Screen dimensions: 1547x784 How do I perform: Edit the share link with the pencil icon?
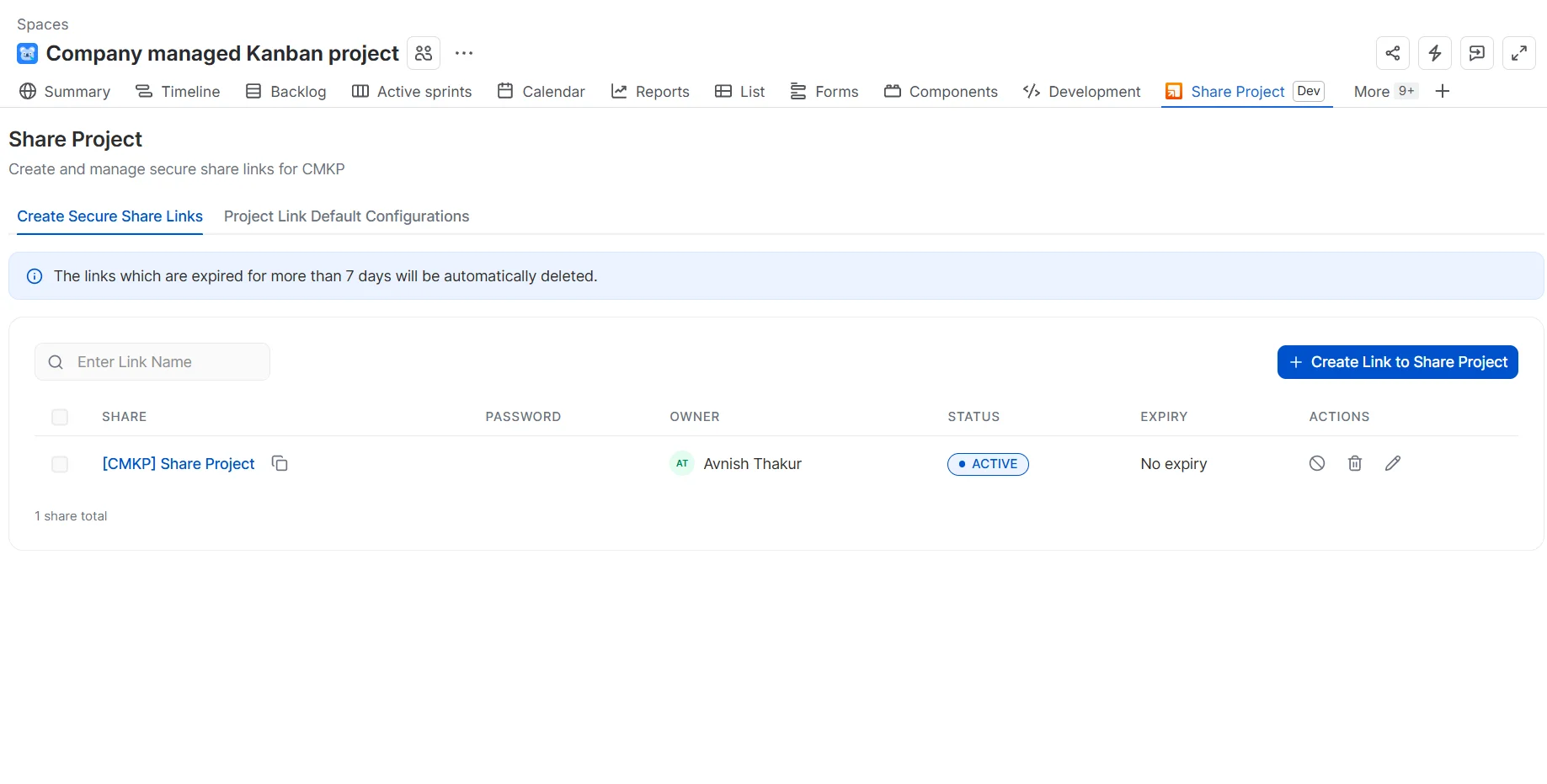click(1393, 463)
